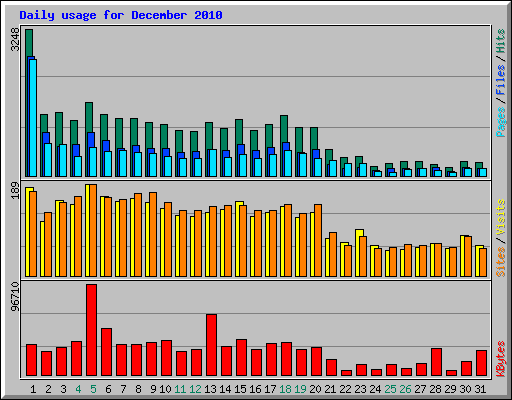Screen dimensions: 512x400
Task: Click day 3 label on x-axis
Action: coord(63,389)
